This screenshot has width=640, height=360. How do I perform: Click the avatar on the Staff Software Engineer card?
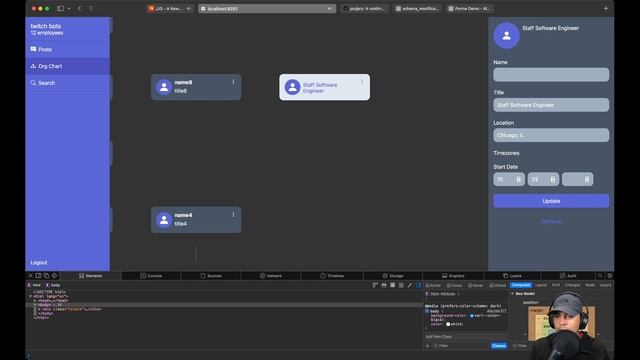coord(292,87)
